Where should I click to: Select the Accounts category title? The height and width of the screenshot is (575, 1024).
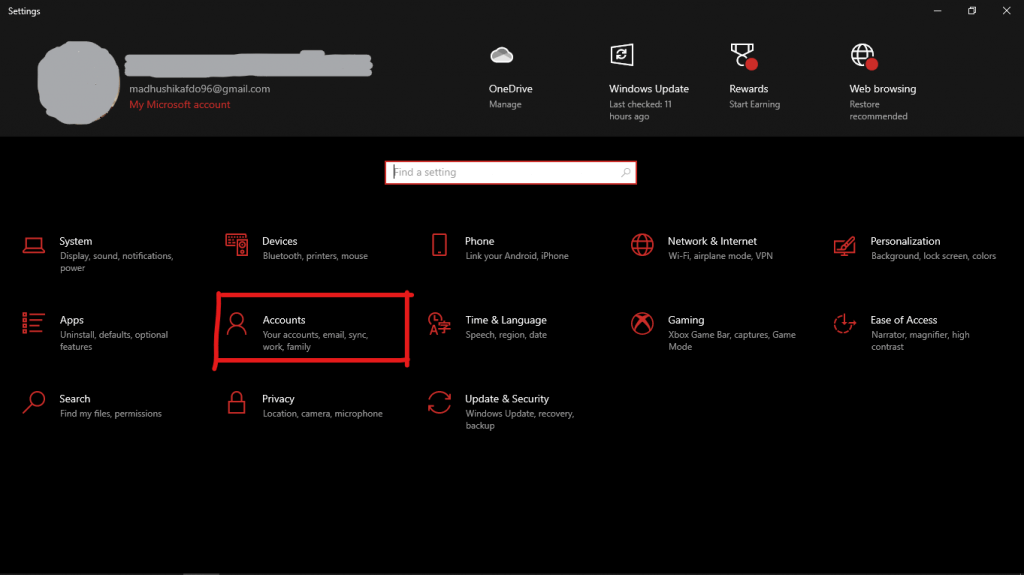[x=284, y=320]
